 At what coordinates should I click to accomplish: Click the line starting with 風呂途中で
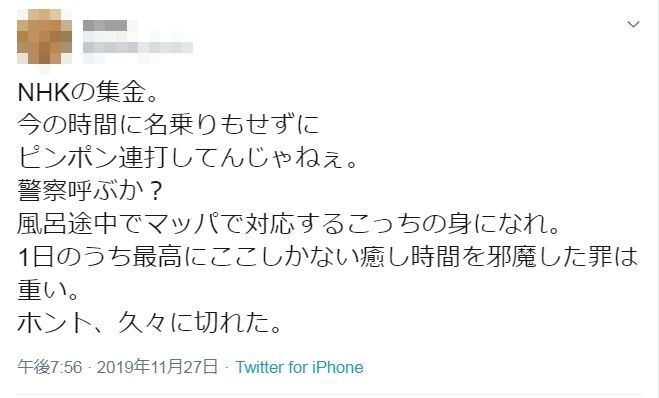coord(289,224)
